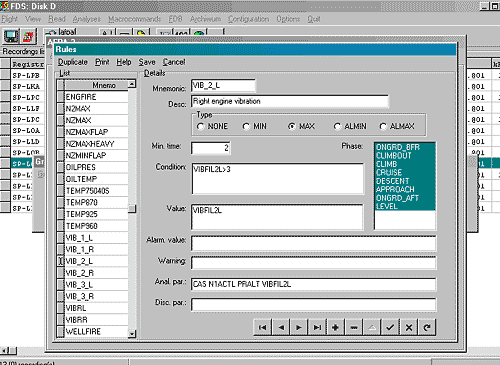The width and height of the screenshot is (500, 365).
Task: Insert a new rule with plus button
Action: 336,327
